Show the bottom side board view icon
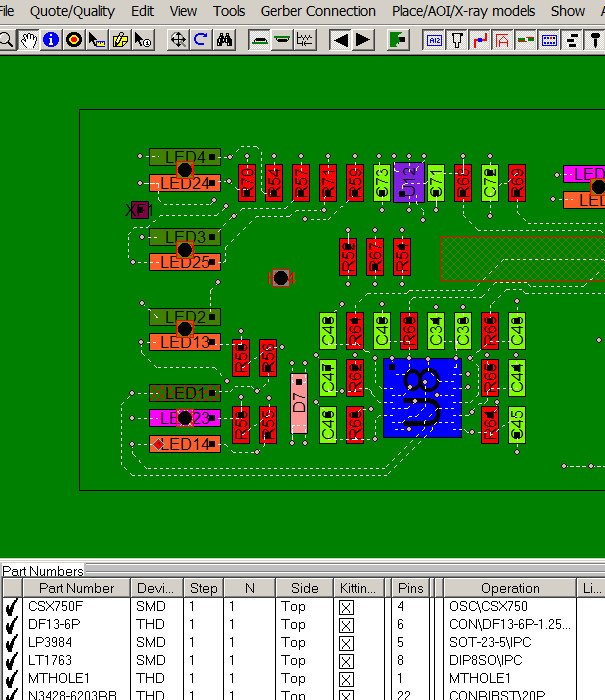605x700 pixels. pyautogui.click(x=282, y=40)
